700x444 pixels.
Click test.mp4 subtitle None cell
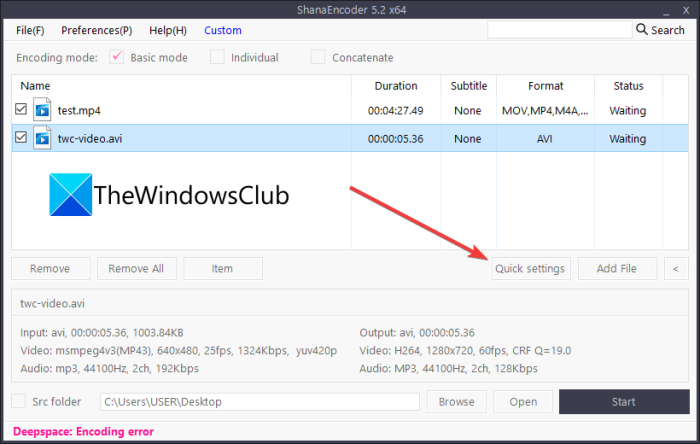pyautogui.click(x=468, y=111)
